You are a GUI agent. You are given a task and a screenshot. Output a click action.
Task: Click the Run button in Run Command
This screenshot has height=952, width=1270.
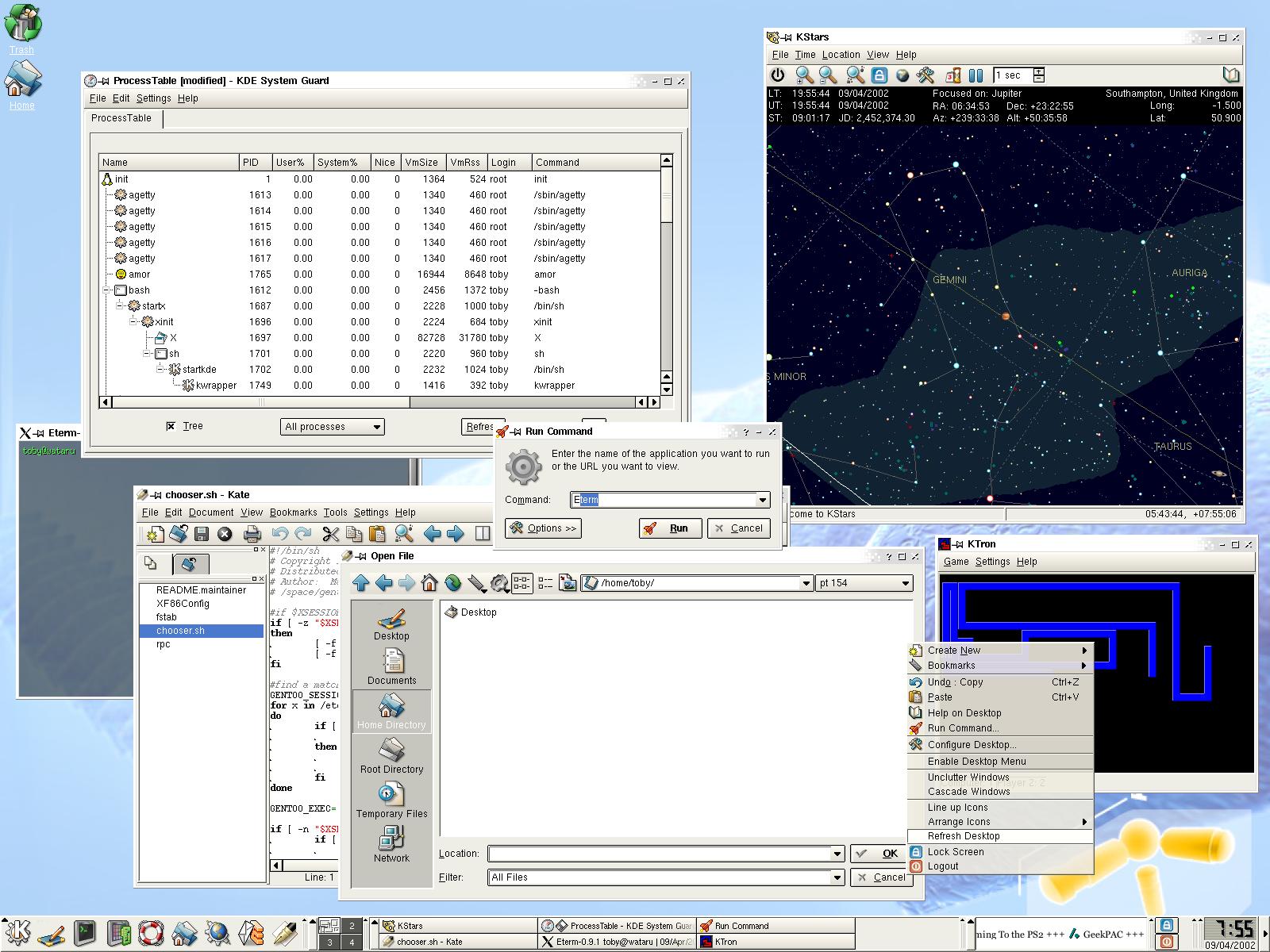pyautogui.click(x=671, y=528)
